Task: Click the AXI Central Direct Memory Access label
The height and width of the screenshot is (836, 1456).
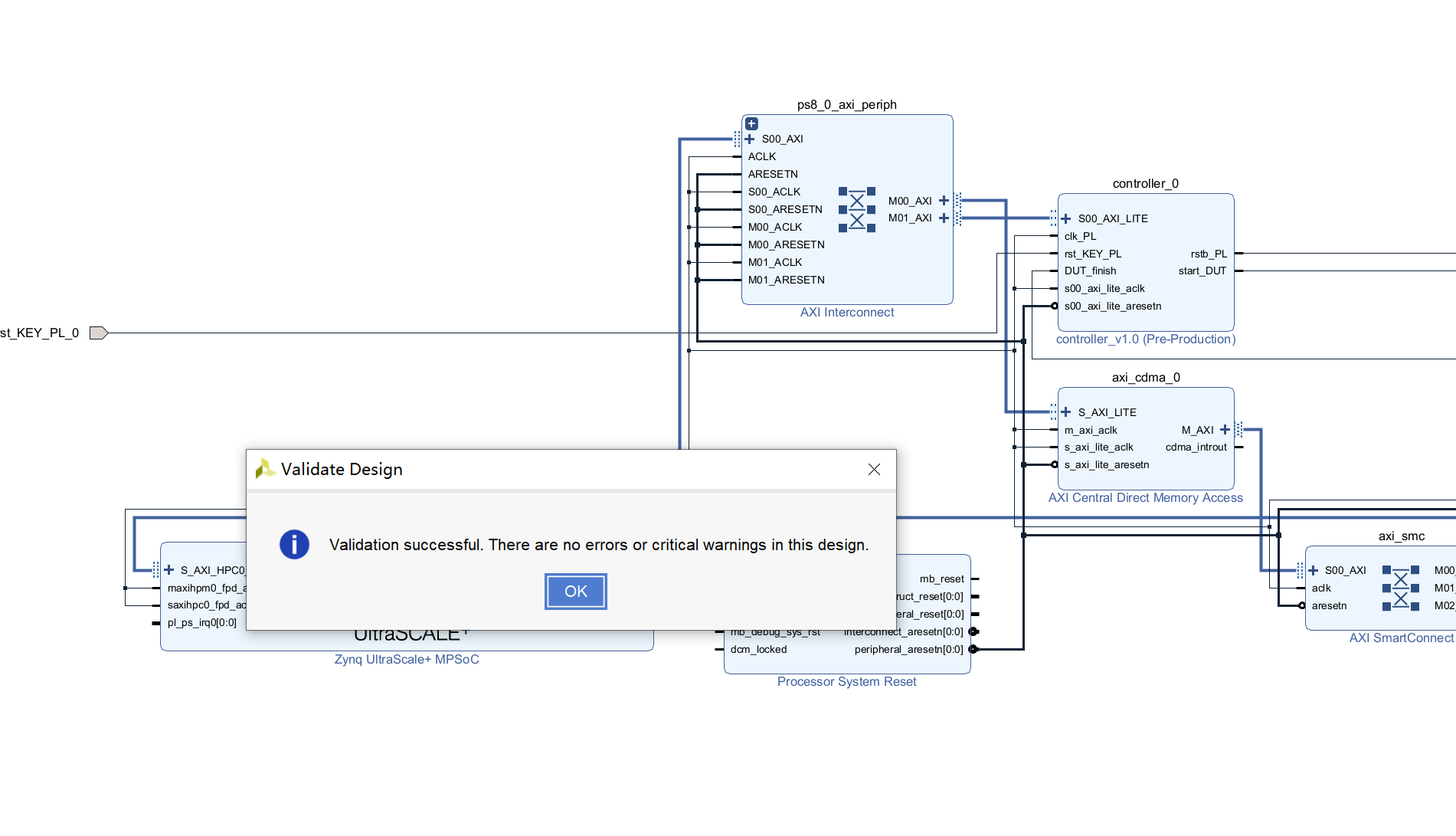Action: 1146,497
